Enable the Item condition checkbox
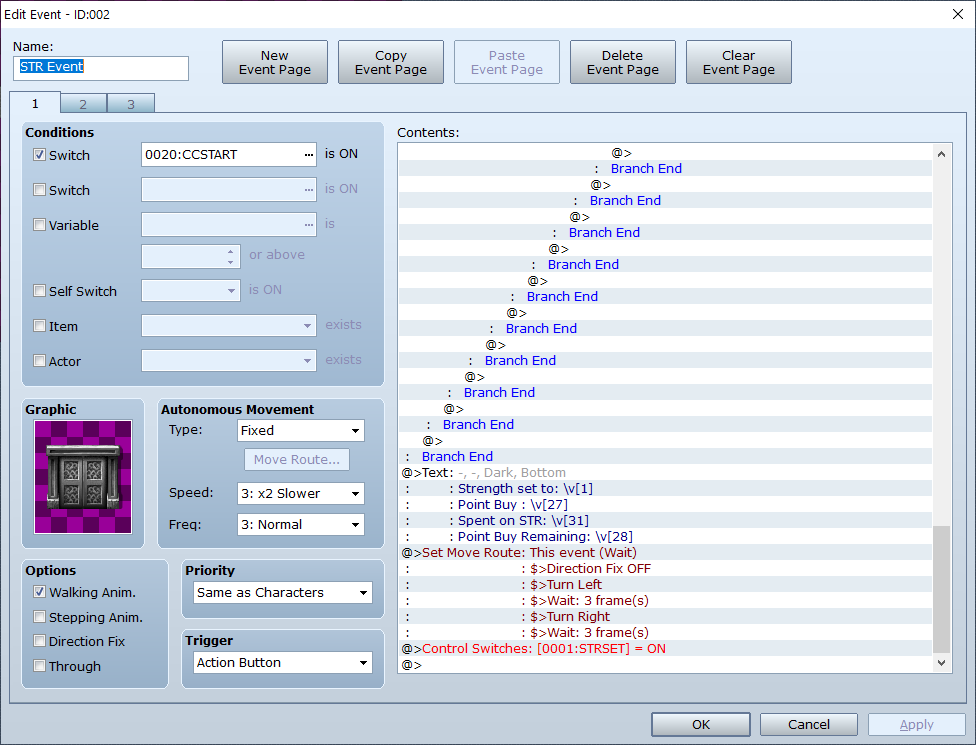Screen dimensions: 976x745 pos(40,326)
